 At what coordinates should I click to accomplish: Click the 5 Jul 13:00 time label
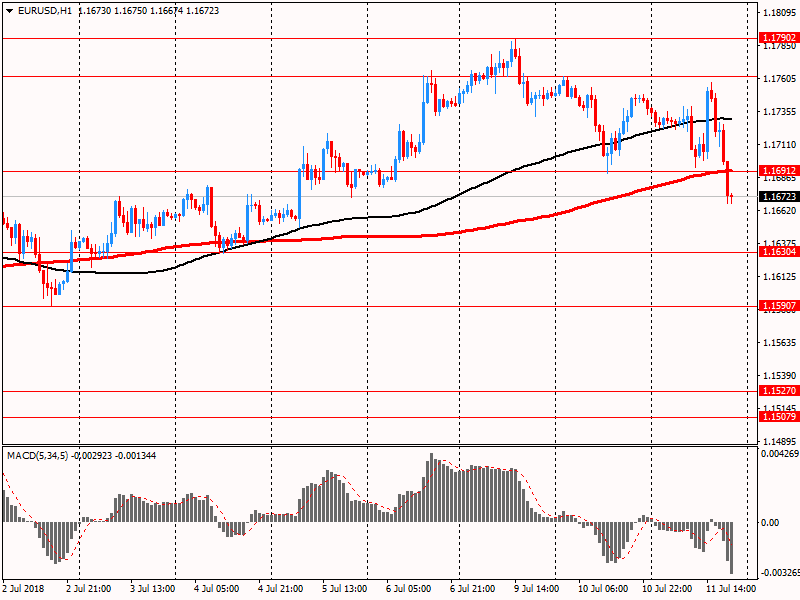344,589
